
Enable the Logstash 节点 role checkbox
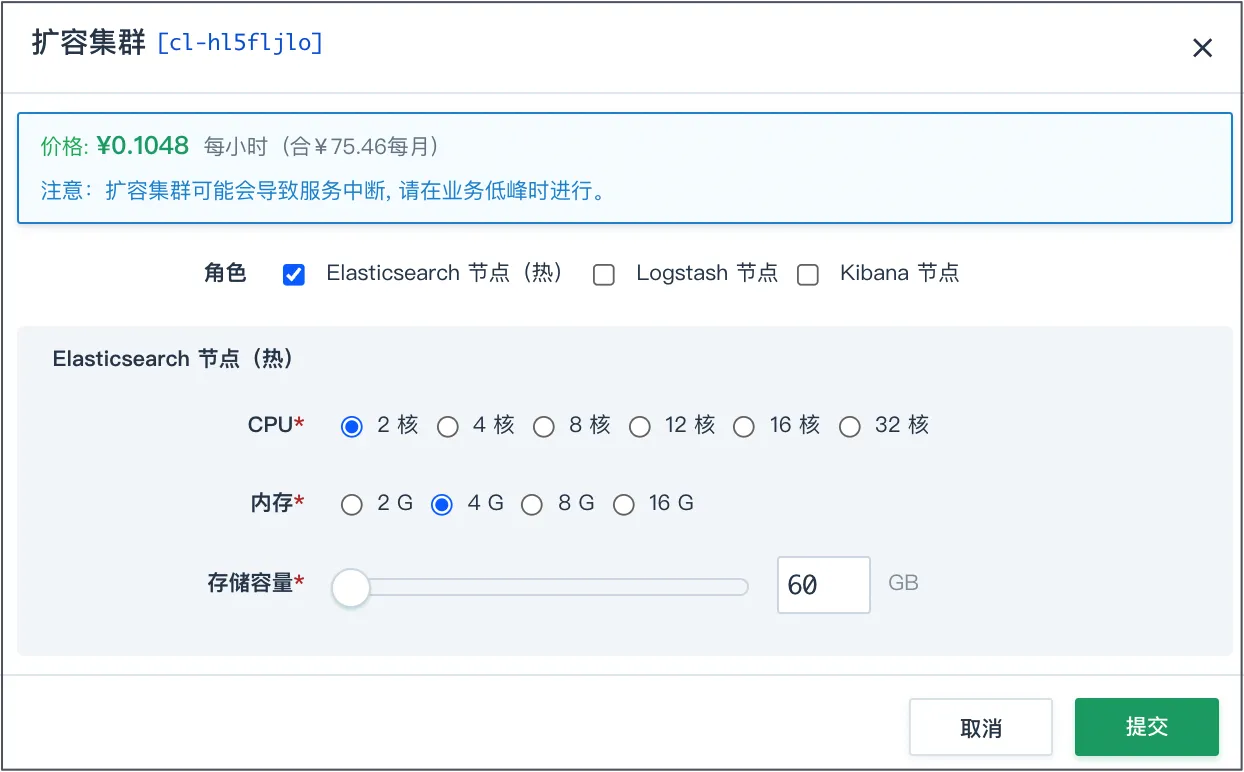[x=604, y=275]
